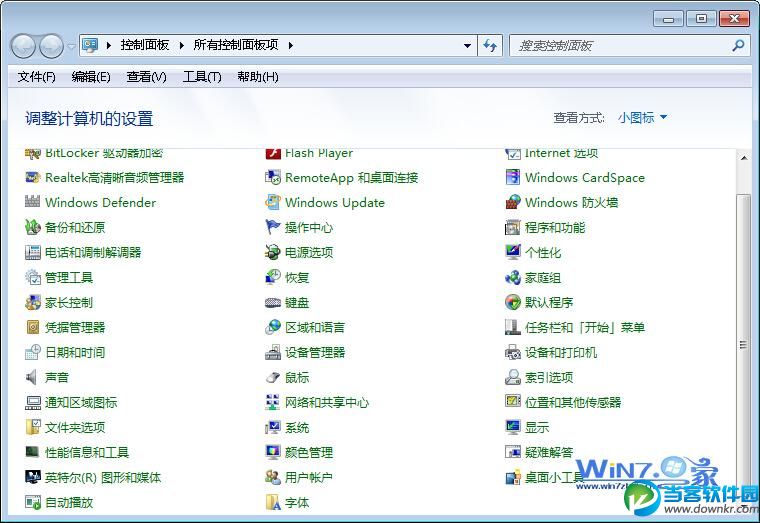Open the 家庭组 link
This screenshot has width=760, height=523.
point(543,277)
